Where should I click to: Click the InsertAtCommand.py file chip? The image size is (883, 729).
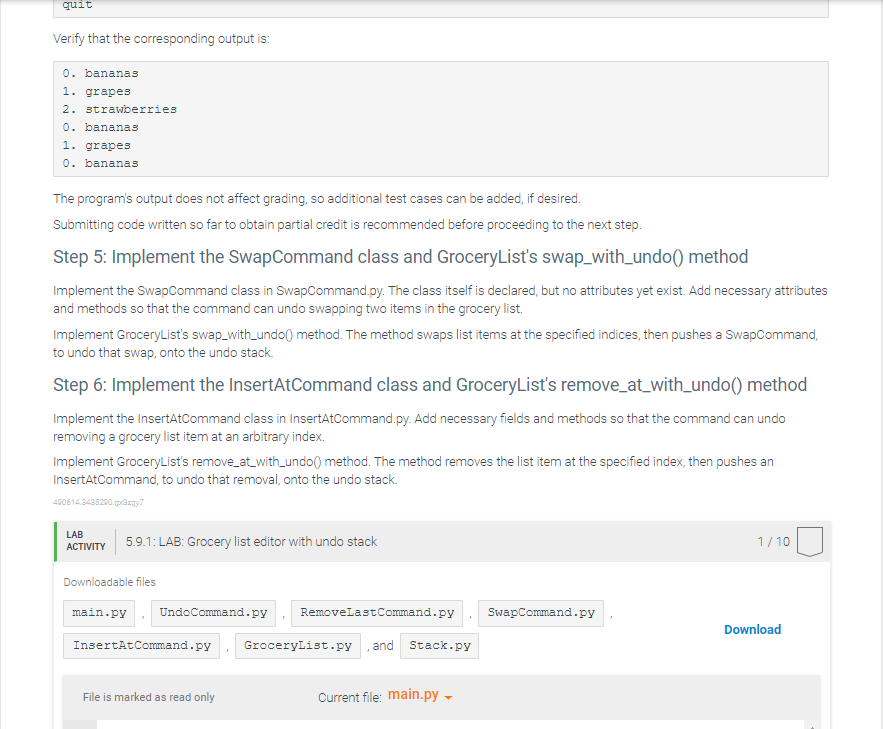[140, 645]
